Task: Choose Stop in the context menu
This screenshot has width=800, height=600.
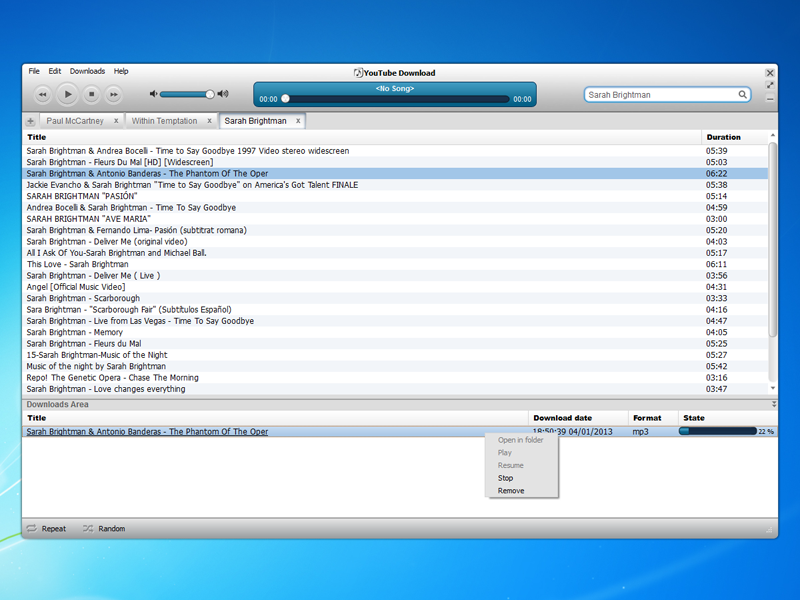Action: pyautogui.click(x=506, y=478)
